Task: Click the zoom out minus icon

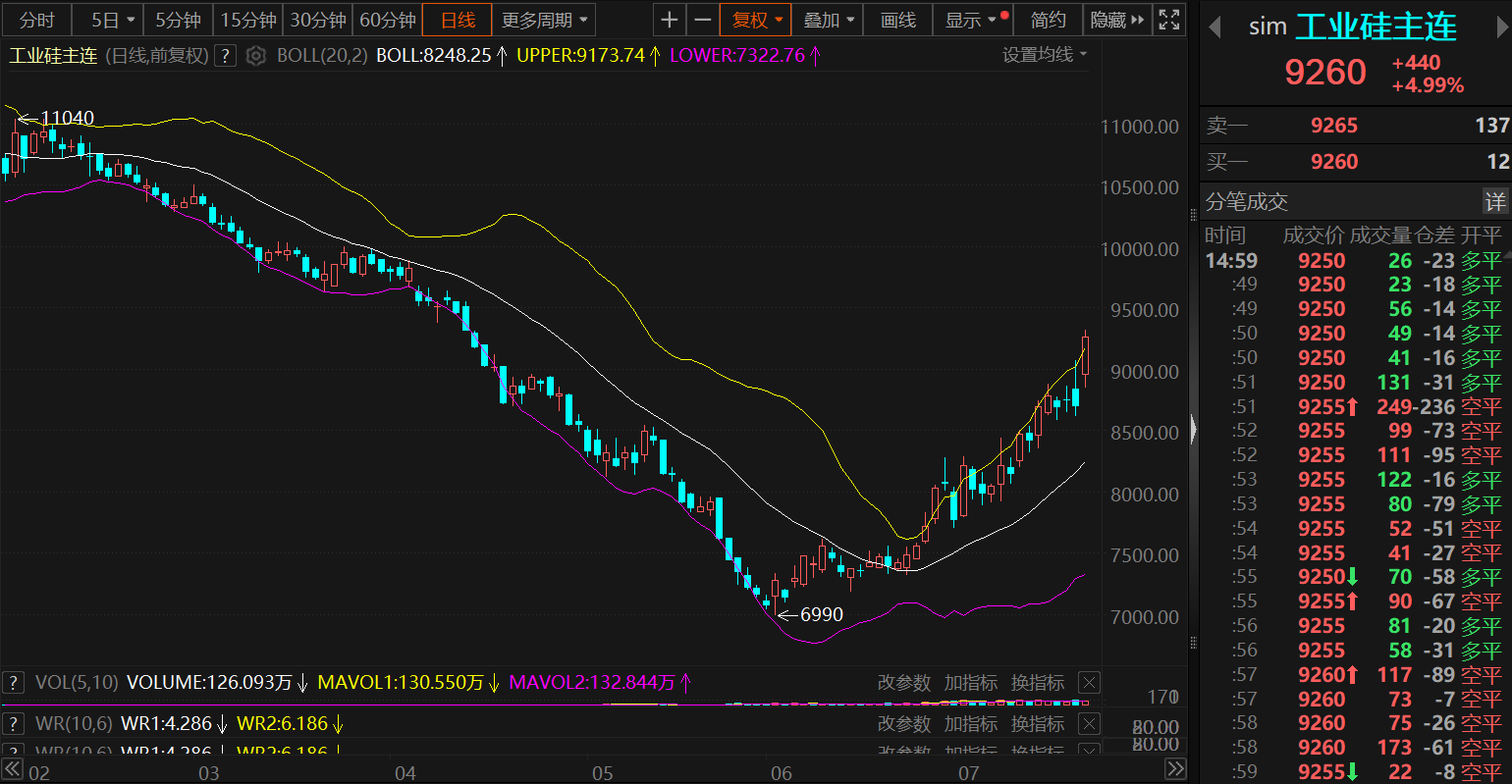Action: click(x=702, y=20)
